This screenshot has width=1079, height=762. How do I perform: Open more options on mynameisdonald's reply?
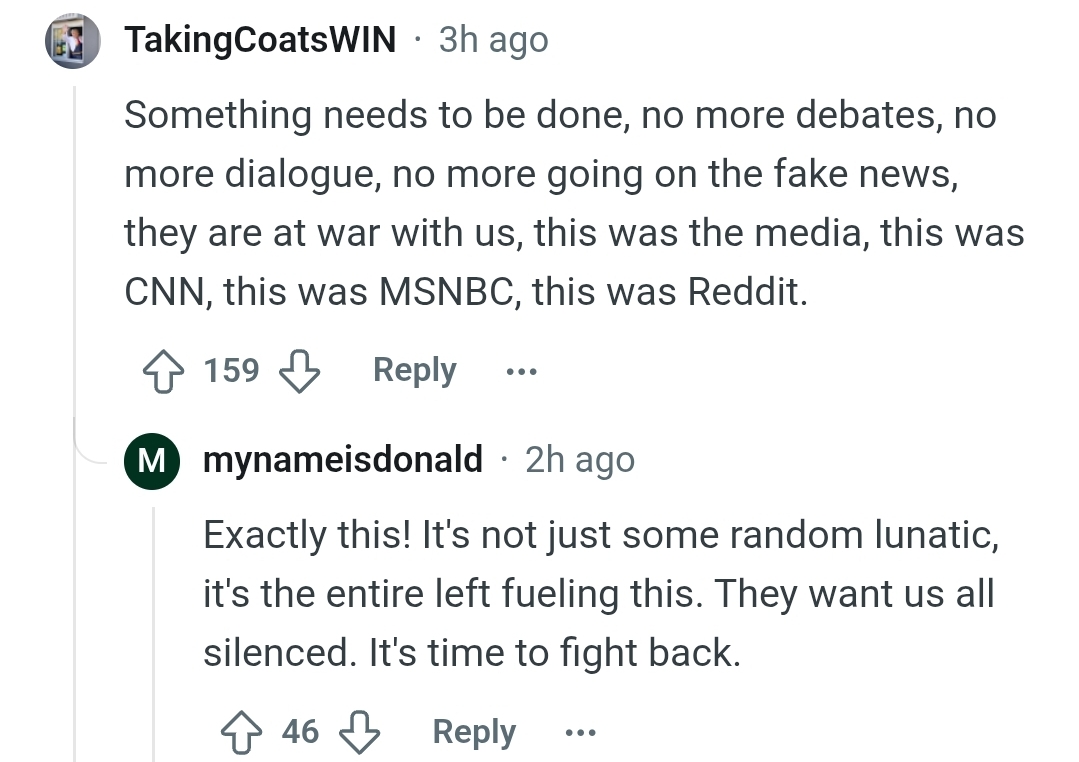[x=581, y=732]
